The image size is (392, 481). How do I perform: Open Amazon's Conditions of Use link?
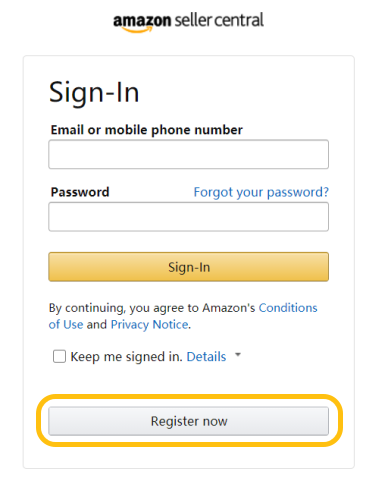(x=288, y=308)
